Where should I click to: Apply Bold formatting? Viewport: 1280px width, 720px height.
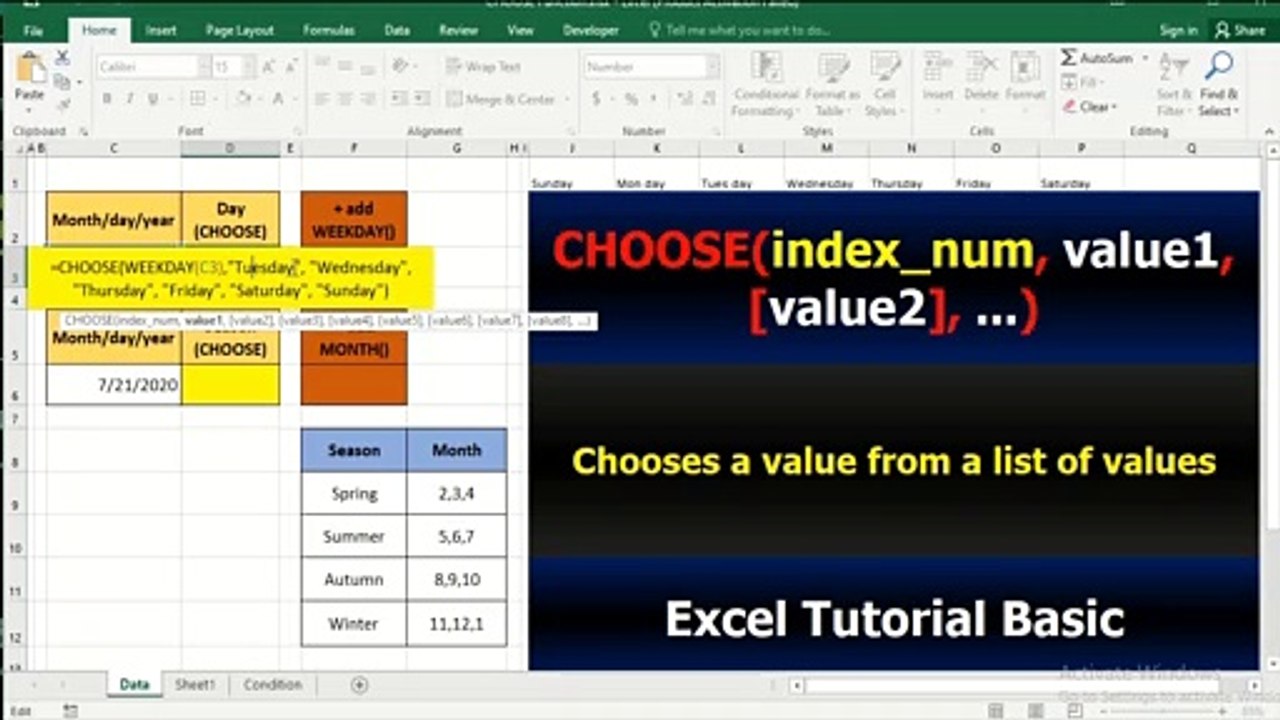tap(107, 98)
